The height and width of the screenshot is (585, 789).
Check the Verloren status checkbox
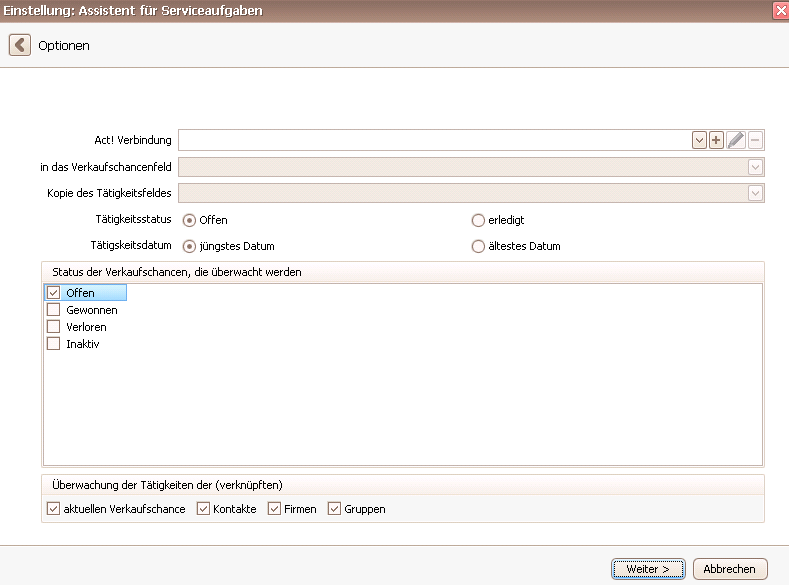tap(53, 327)
